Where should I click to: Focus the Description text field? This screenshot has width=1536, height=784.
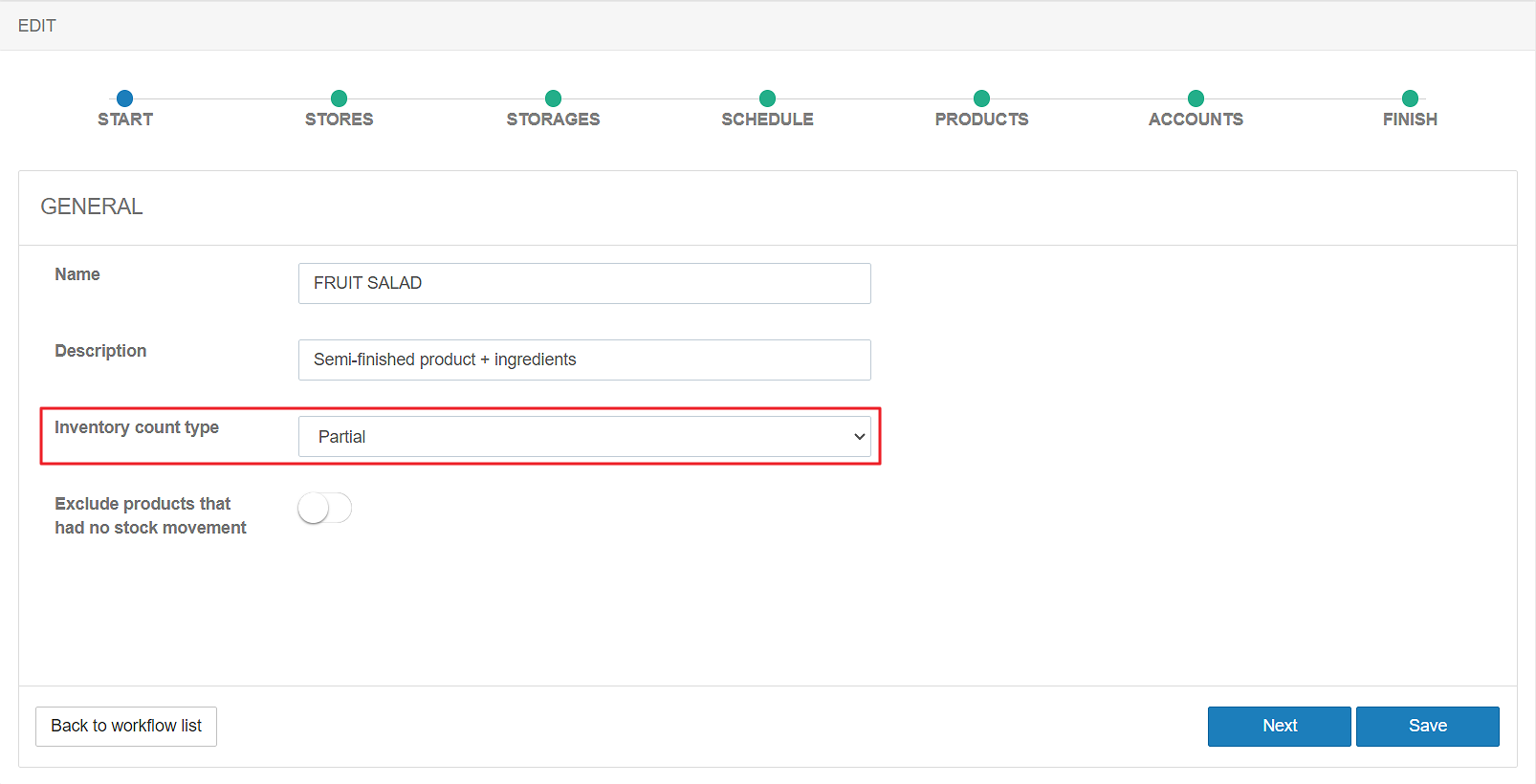pyautogui.click(x=583, y=360)
